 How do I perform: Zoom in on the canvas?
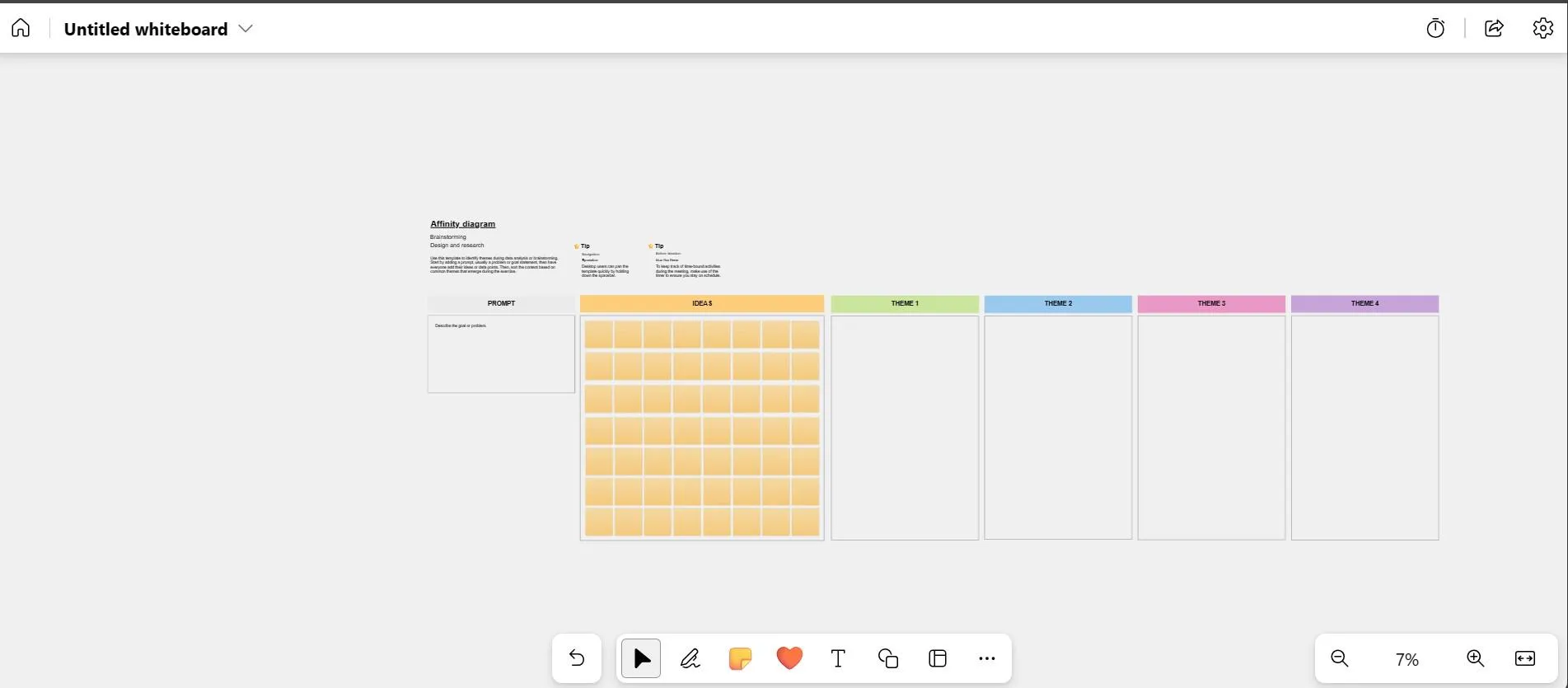click(x=1475, y=658)
